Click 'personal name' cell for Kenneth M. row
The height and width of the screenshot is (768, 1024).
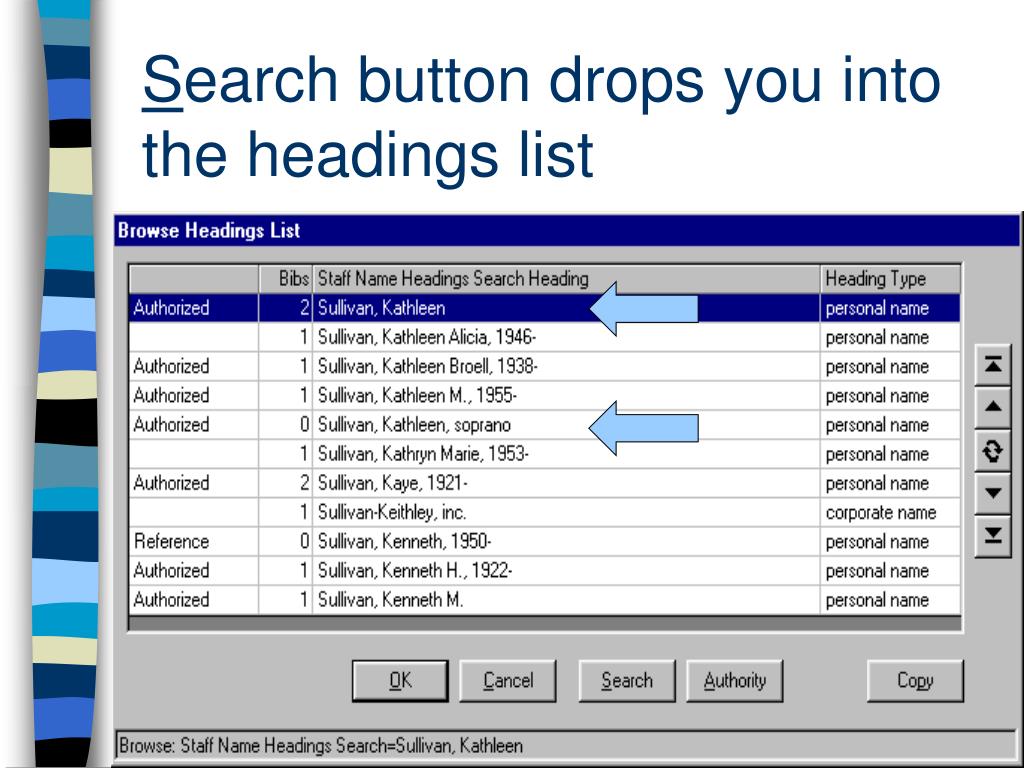pos(890,600)
